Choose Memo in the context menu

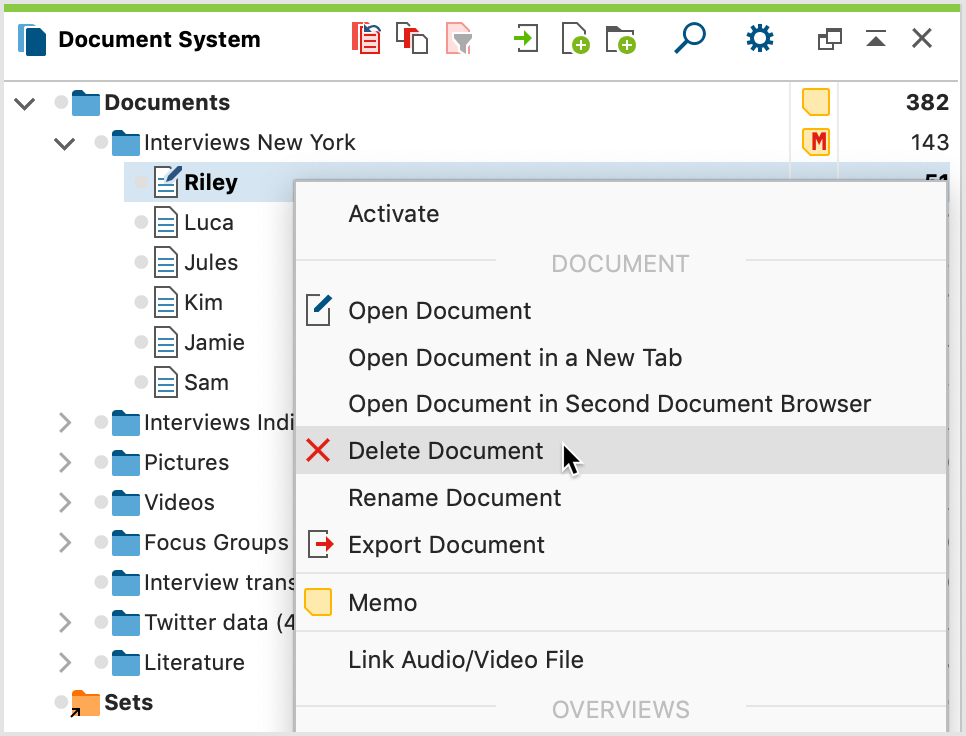point(621,603)
